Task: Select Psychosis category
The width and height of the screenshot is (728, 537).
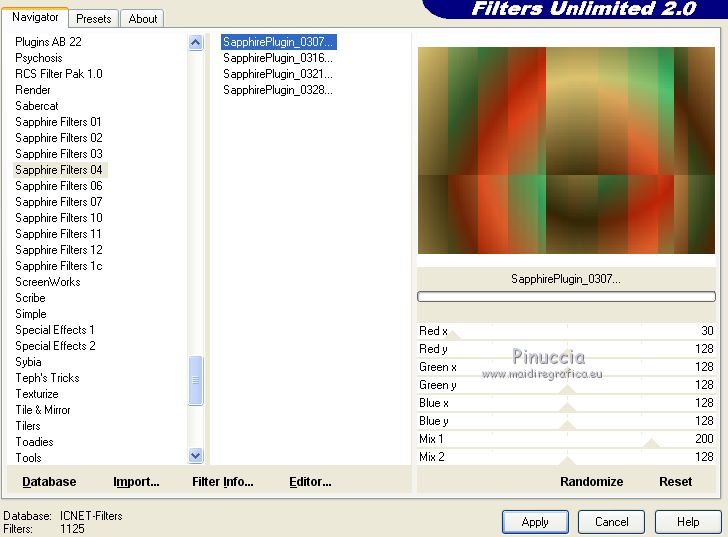Action: [39, 58]
